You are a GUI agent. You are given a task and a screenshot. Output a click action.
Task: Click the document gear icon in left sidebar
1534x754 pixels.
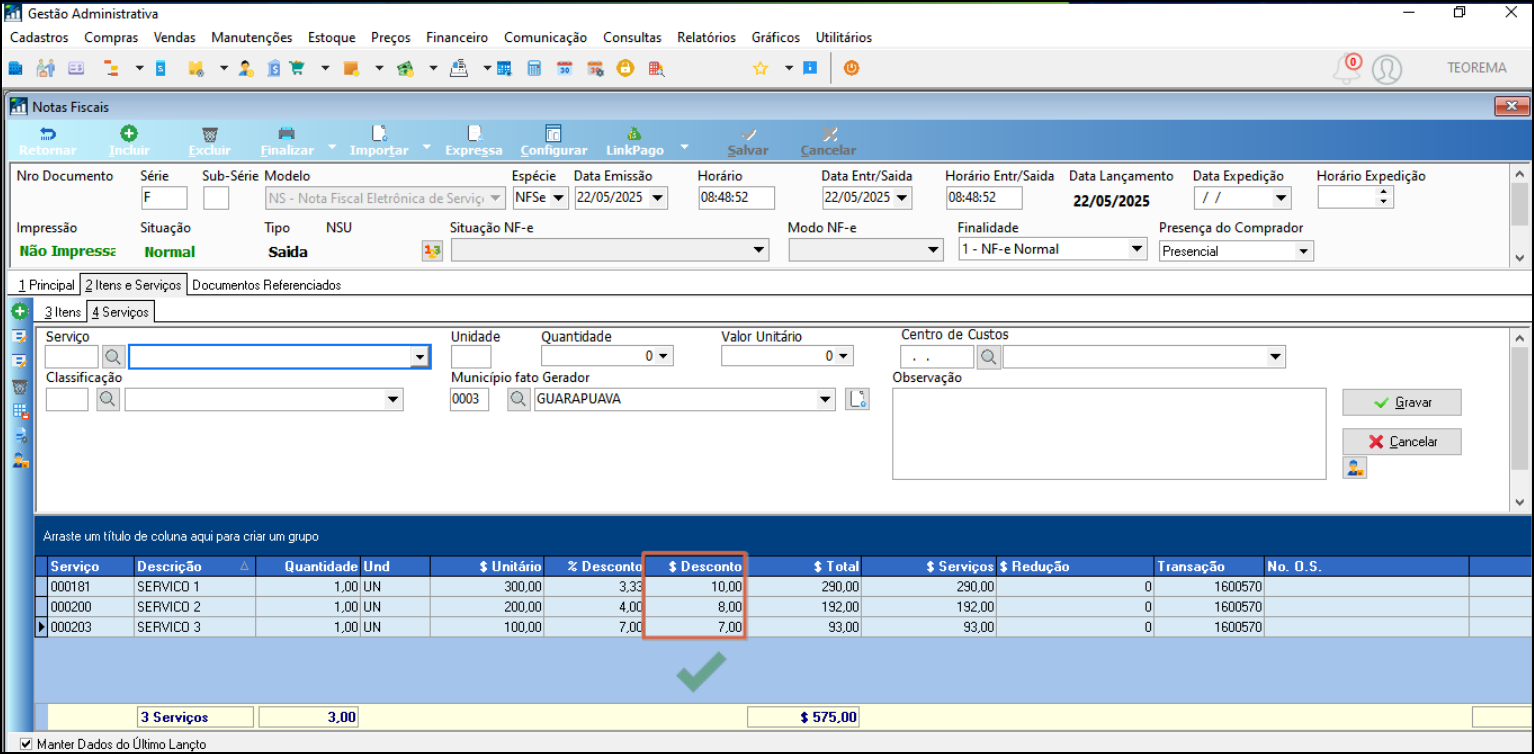coord(19,436)
